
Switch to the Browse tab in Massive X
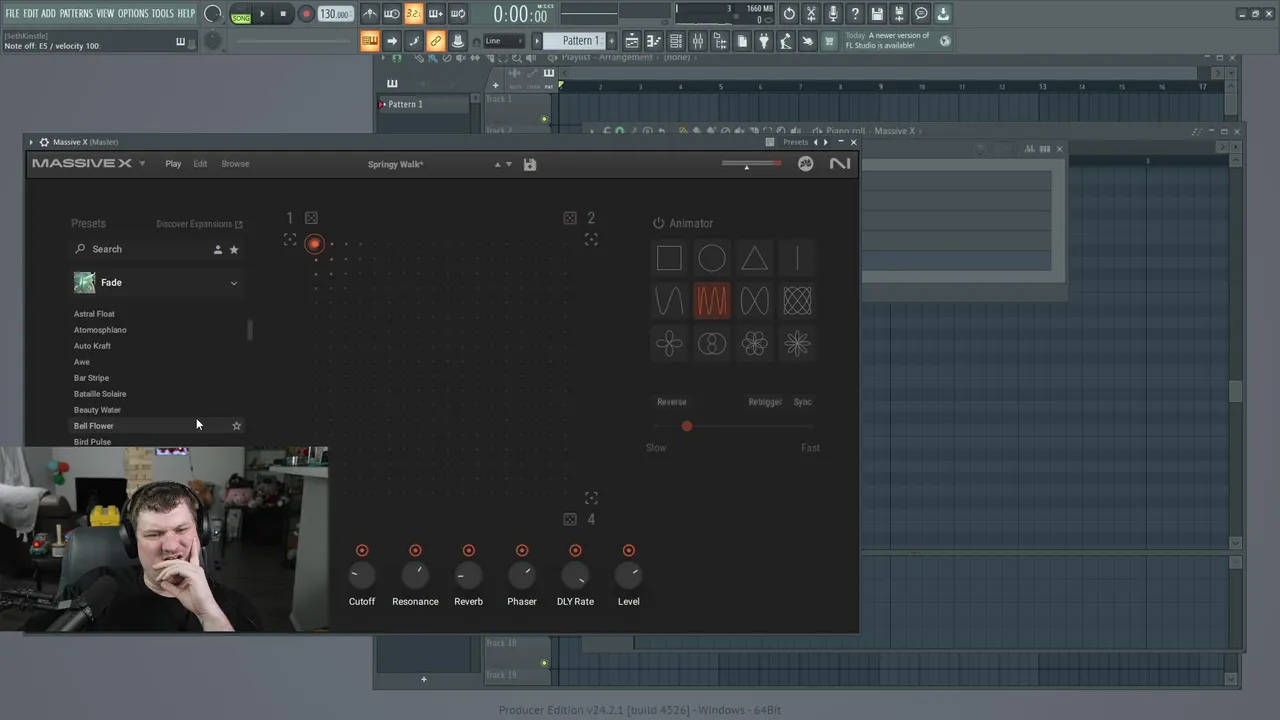tap(235, 164)
